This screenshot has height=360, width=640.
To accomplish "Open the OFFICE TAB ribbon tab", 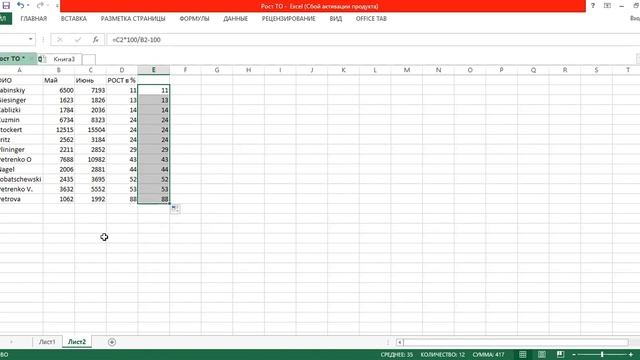I will click(x=371, y=19).
